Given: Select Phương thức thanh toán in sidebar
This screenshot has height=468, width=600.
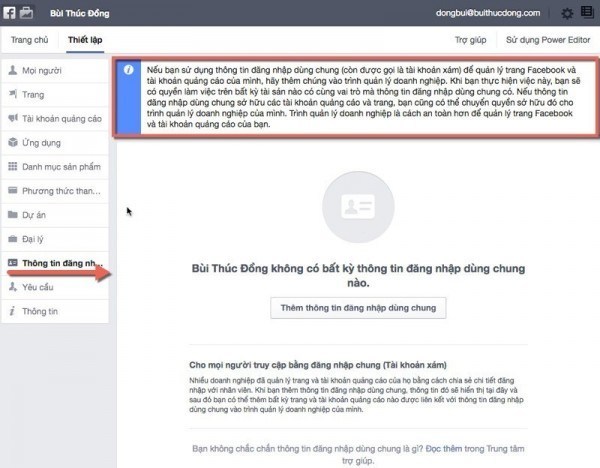Looking at the screenshot, I should point(60,191).
